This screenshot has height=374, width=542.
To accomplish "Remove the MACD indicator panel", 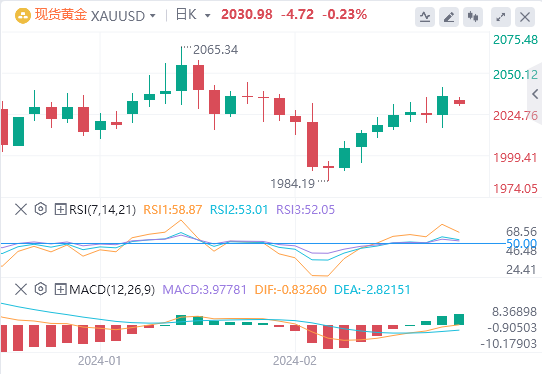I will click(x=21, y=289).
